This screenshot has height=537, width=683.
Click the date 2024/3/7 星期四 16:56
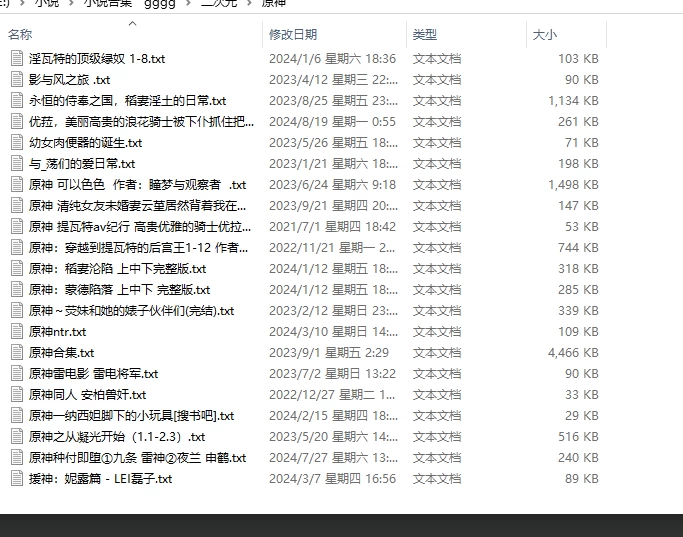[332, 478]
